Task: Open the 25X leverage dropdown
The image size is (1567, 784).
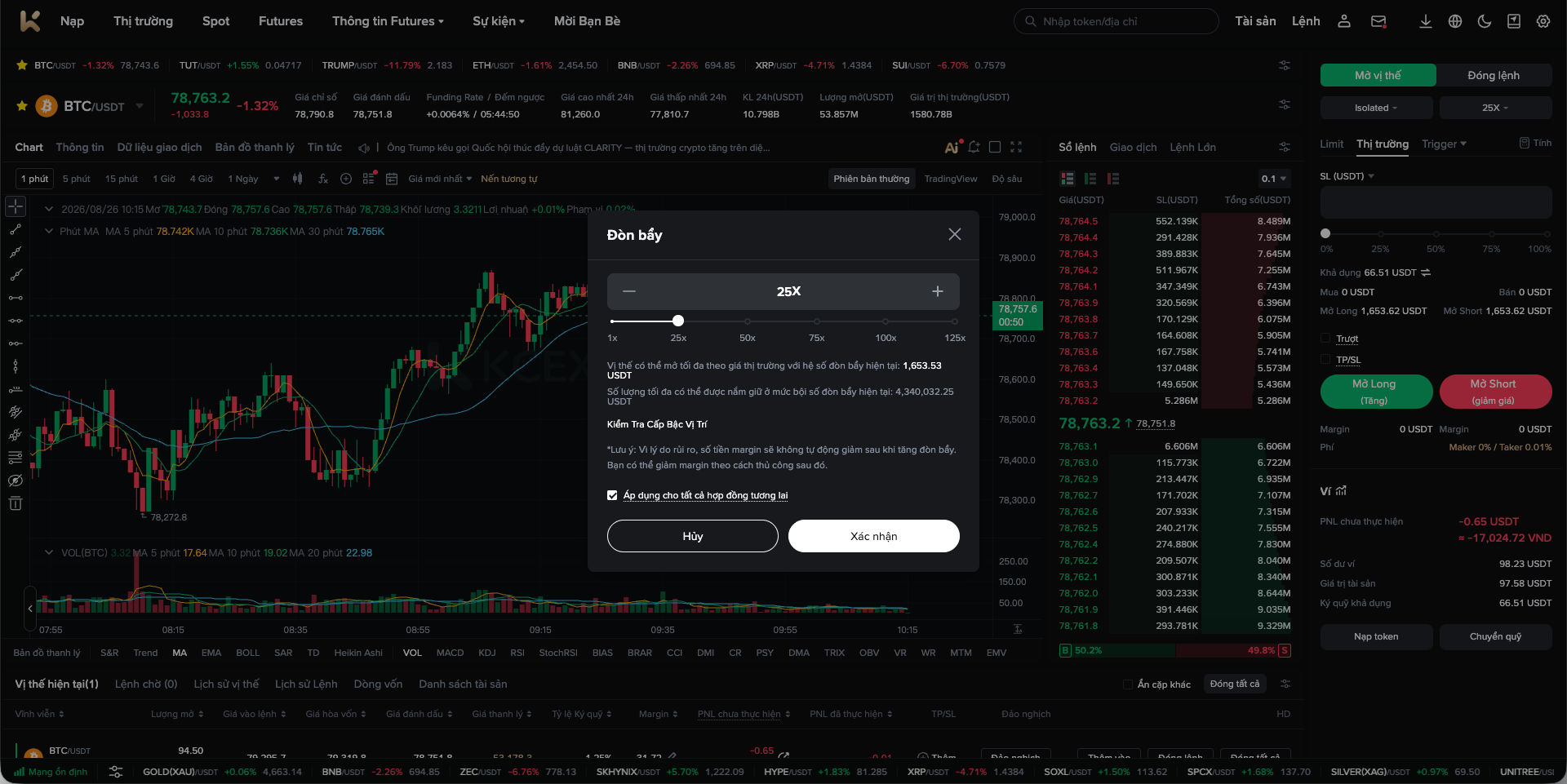Action: click(1495, 108)
